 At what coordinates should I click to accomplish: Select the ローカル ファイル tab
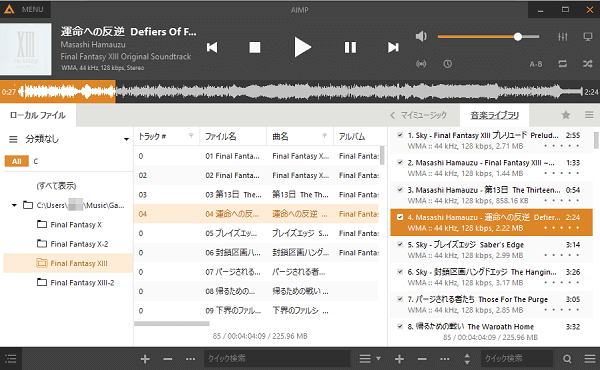(x=38, y=115)
